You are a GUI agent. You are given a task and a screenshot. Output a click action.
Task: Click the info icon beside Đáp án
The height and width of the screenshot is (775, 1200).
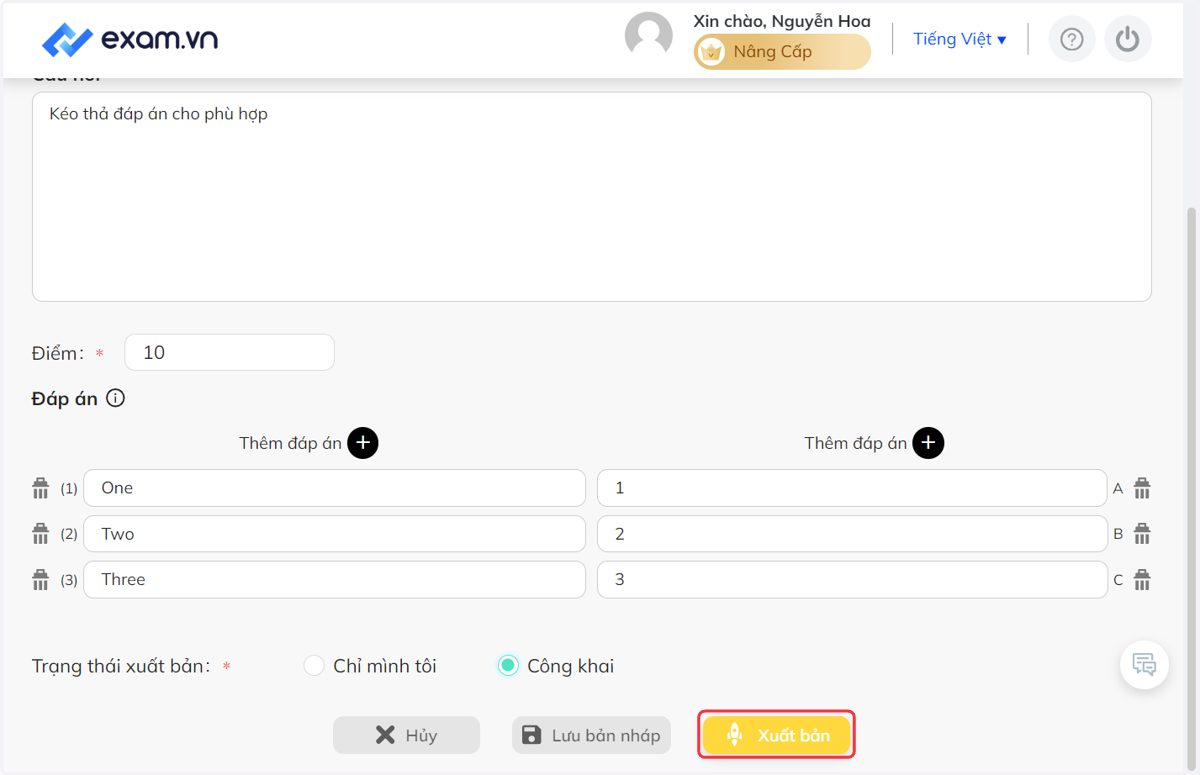pyautogui.click(x=116, y=398)
